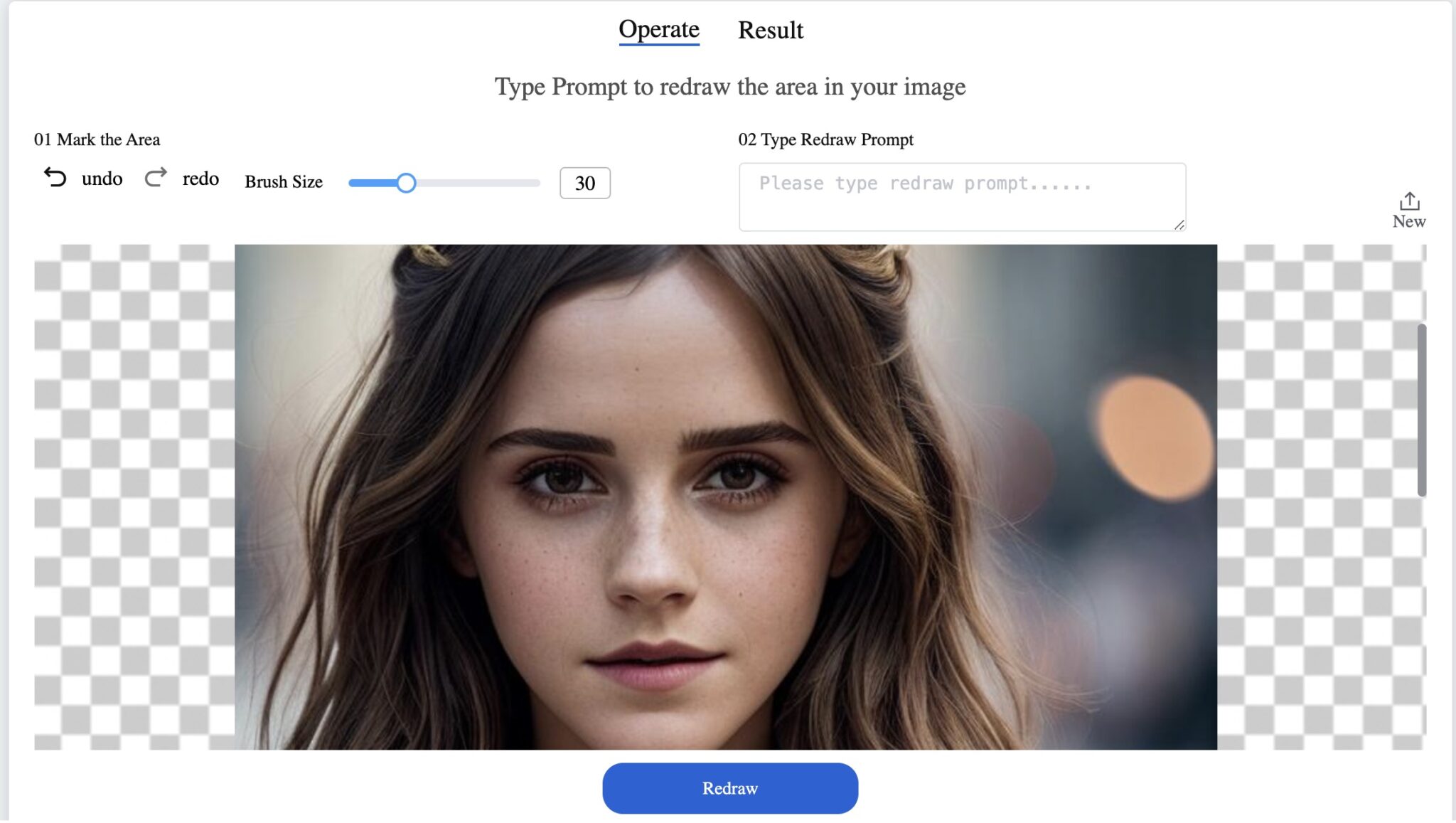Click the 'New' label under the upload icon
The height and width of the screenshot is (823, 1456).
(x=1410, y=223)
